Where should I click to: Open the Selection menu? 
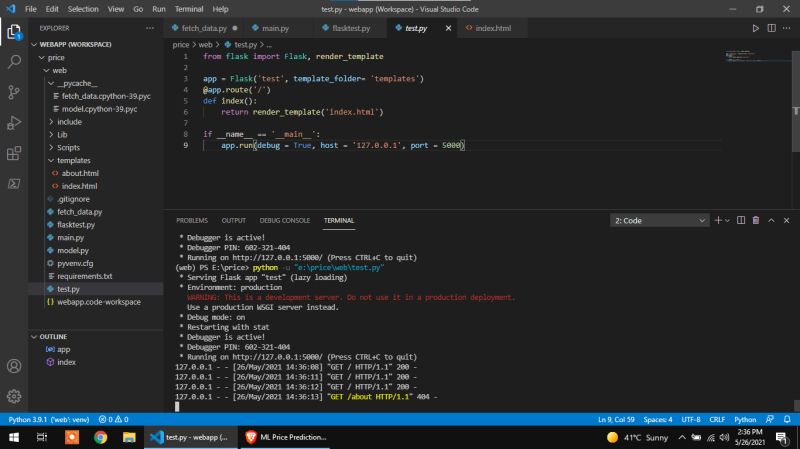pos(83,9)
